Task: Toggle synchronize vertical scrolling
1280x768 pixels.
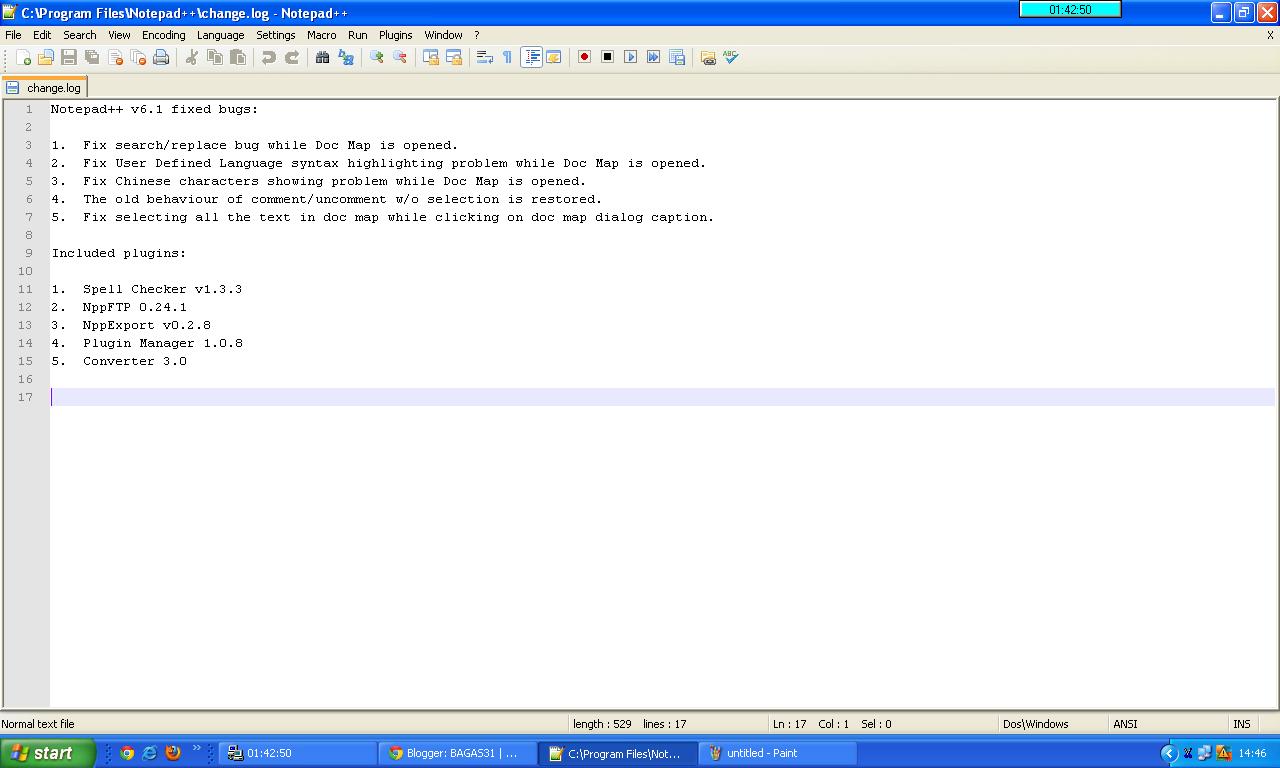Action: tap(431, 57)
